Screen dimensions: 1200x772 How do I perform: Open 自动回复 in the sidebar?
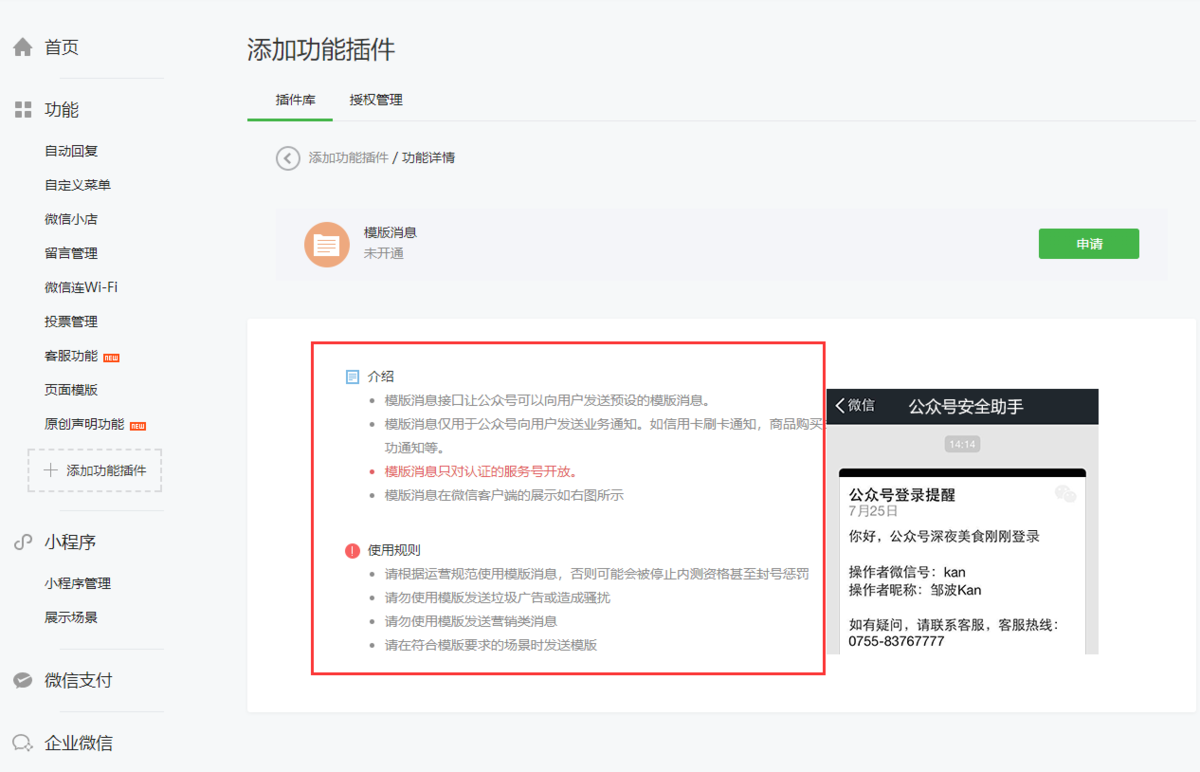tap(71, 151)
